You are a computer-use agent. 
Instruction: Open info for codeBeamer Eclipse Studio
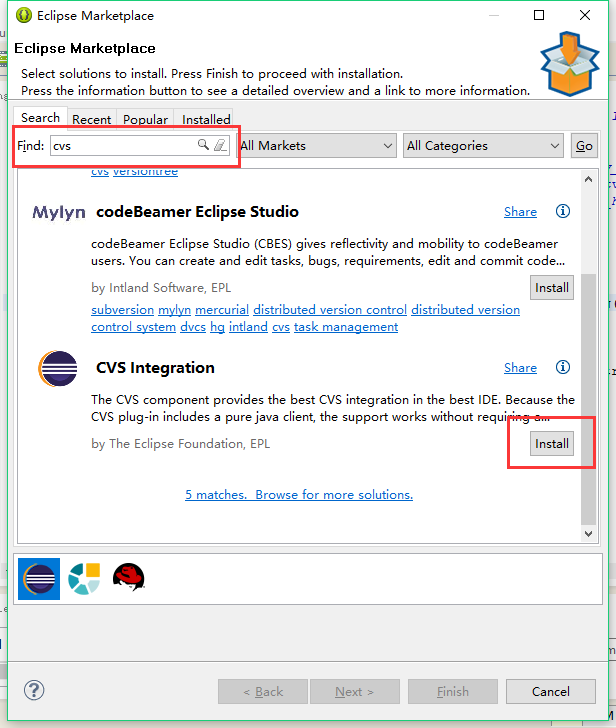point(563,211)
